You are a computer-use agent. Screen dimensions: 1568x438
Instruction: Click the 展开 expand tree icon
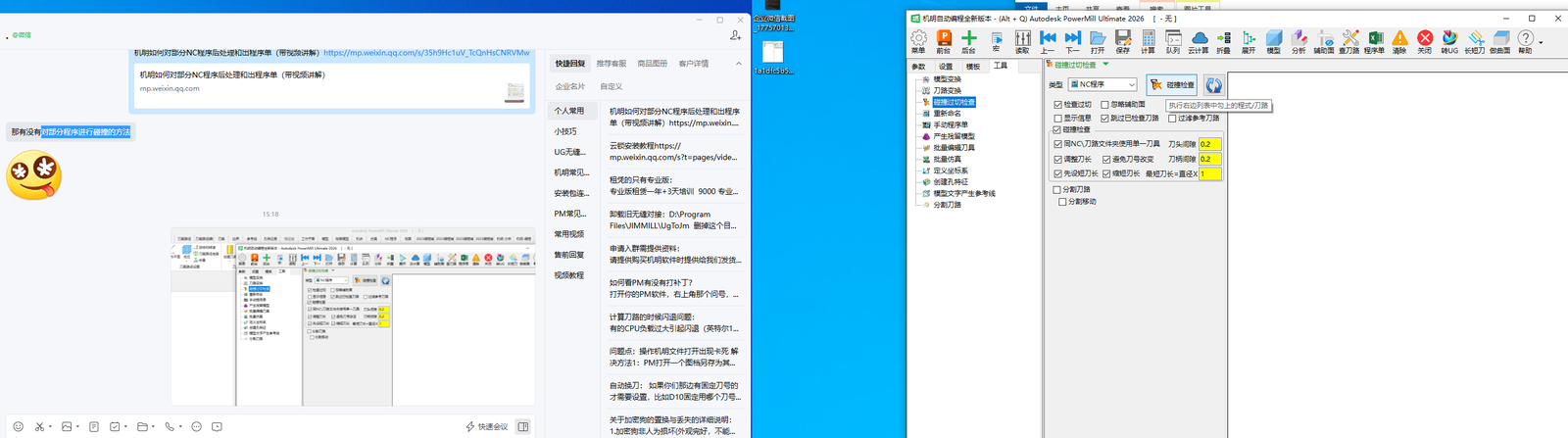tap(1249, 40)
